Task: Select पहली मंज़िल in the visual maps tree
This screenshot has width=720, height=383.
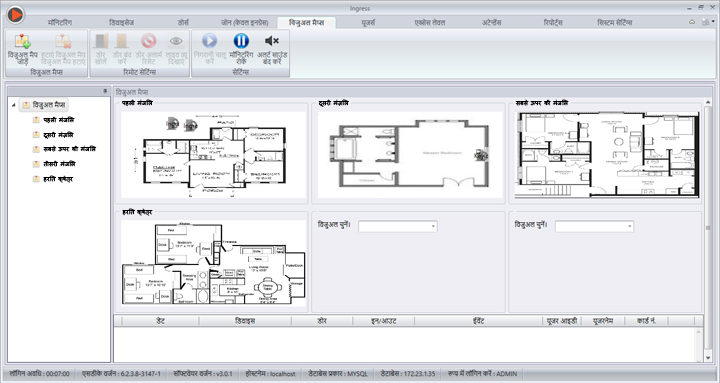Action: (58, 120)
